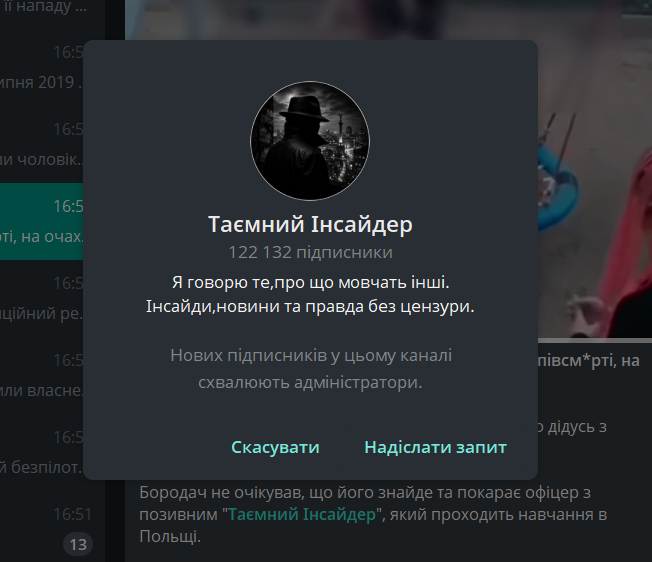Select the message line ending with 'Польщі.'
Image resolution: width=652 pixels, height=562 pixels.
click(x=170, y=537)
